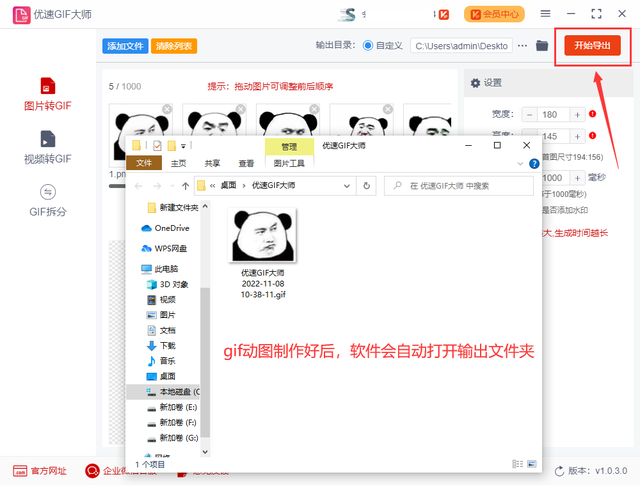Expand the address bar history dropdown
This screenshot has width=640, height=486.
click(347, 186)
